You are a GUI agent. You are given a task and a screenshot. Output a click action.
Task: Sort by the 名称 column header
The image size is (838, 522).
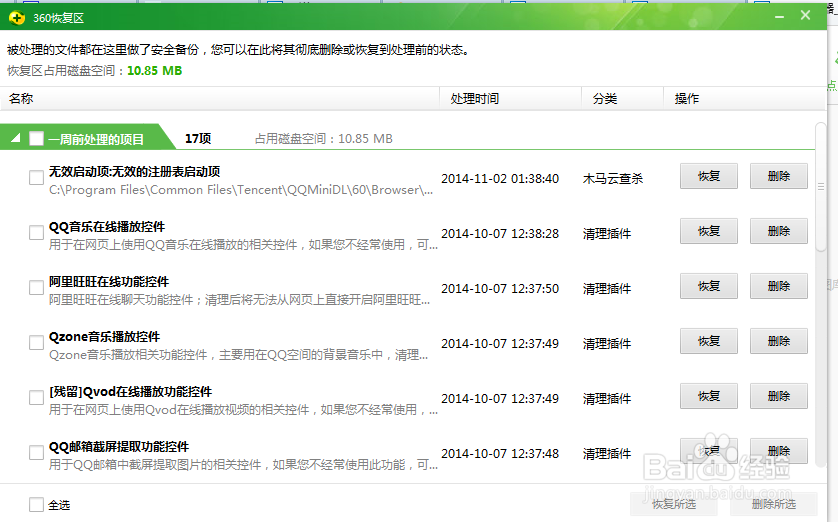pos(219,99)
